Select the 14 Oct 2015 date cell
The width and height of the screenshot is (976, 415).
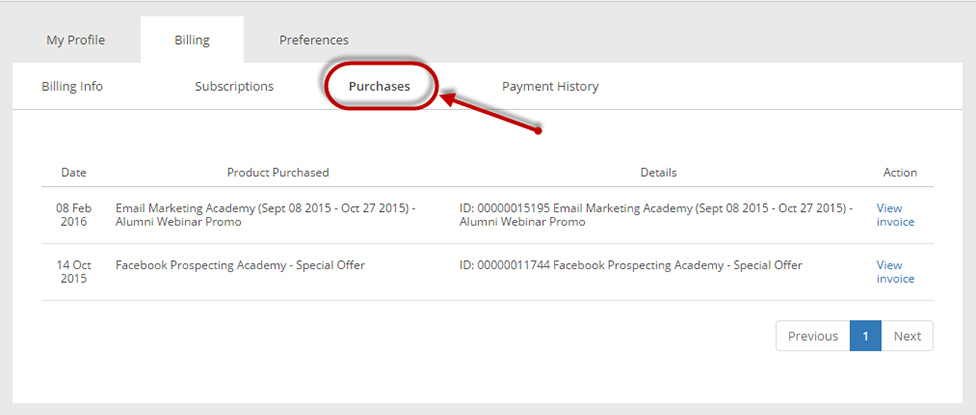(73, 272)
